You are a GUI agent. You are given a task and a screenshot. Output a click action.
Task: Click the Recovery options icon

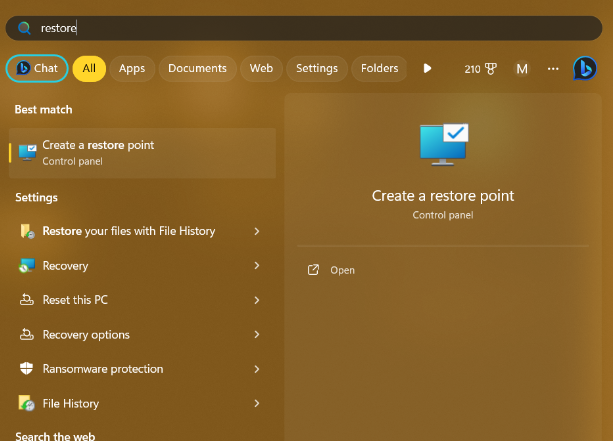click(x=26, y=335)
